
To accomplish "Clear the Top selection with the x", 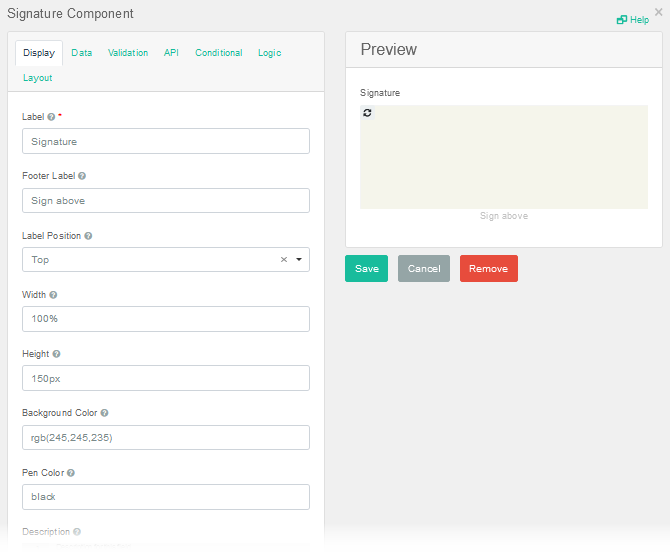I will coord(283,260).
